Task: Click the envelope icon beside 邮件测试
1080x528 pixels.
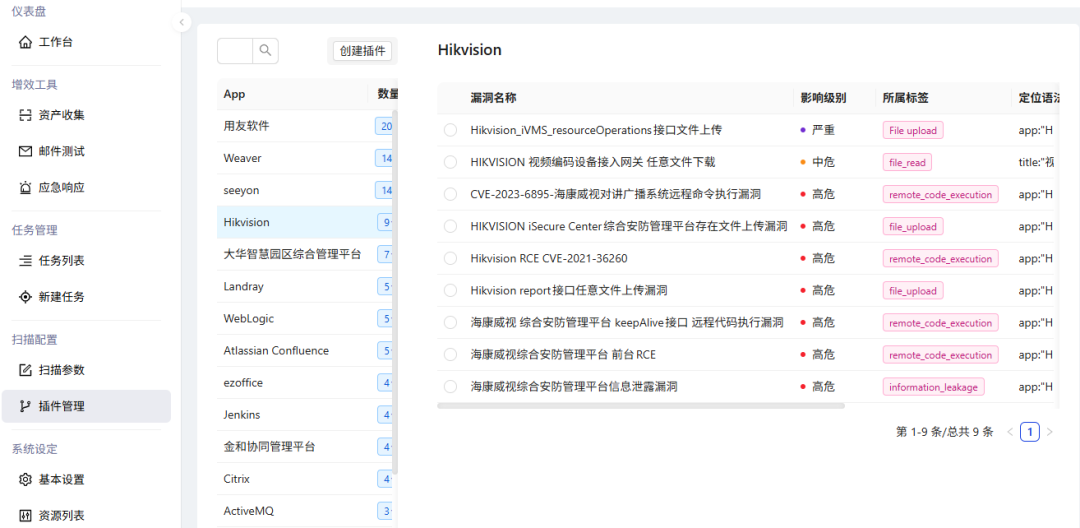Action: (x=25, y=151)
